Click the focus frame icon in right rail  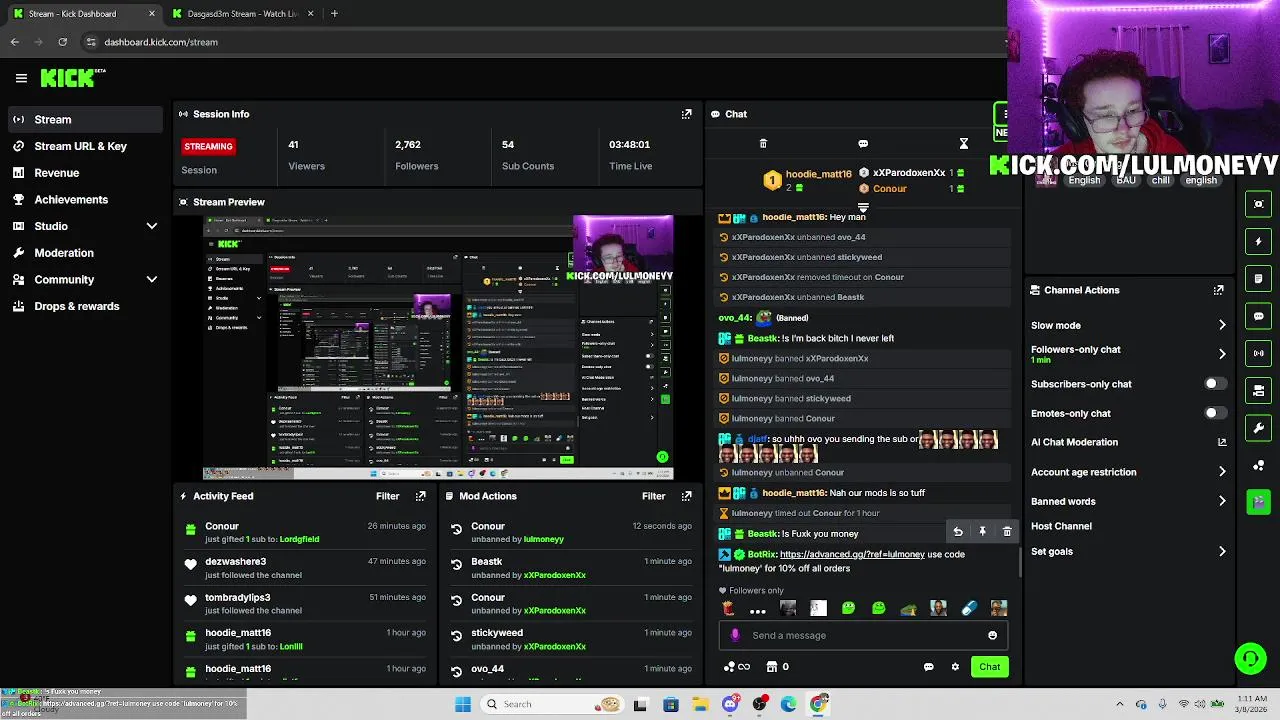pos(1259,204)
